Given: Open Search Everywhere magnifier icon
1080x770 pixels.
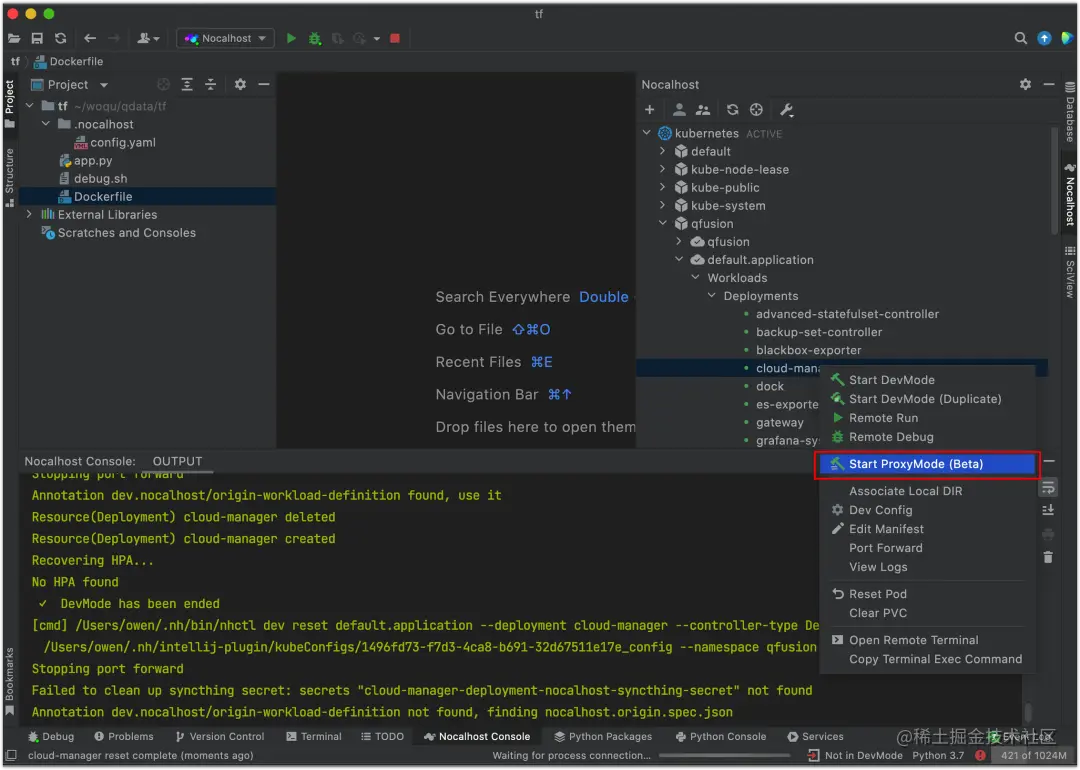Looking at the screenshot, I should click(1020, 38).
